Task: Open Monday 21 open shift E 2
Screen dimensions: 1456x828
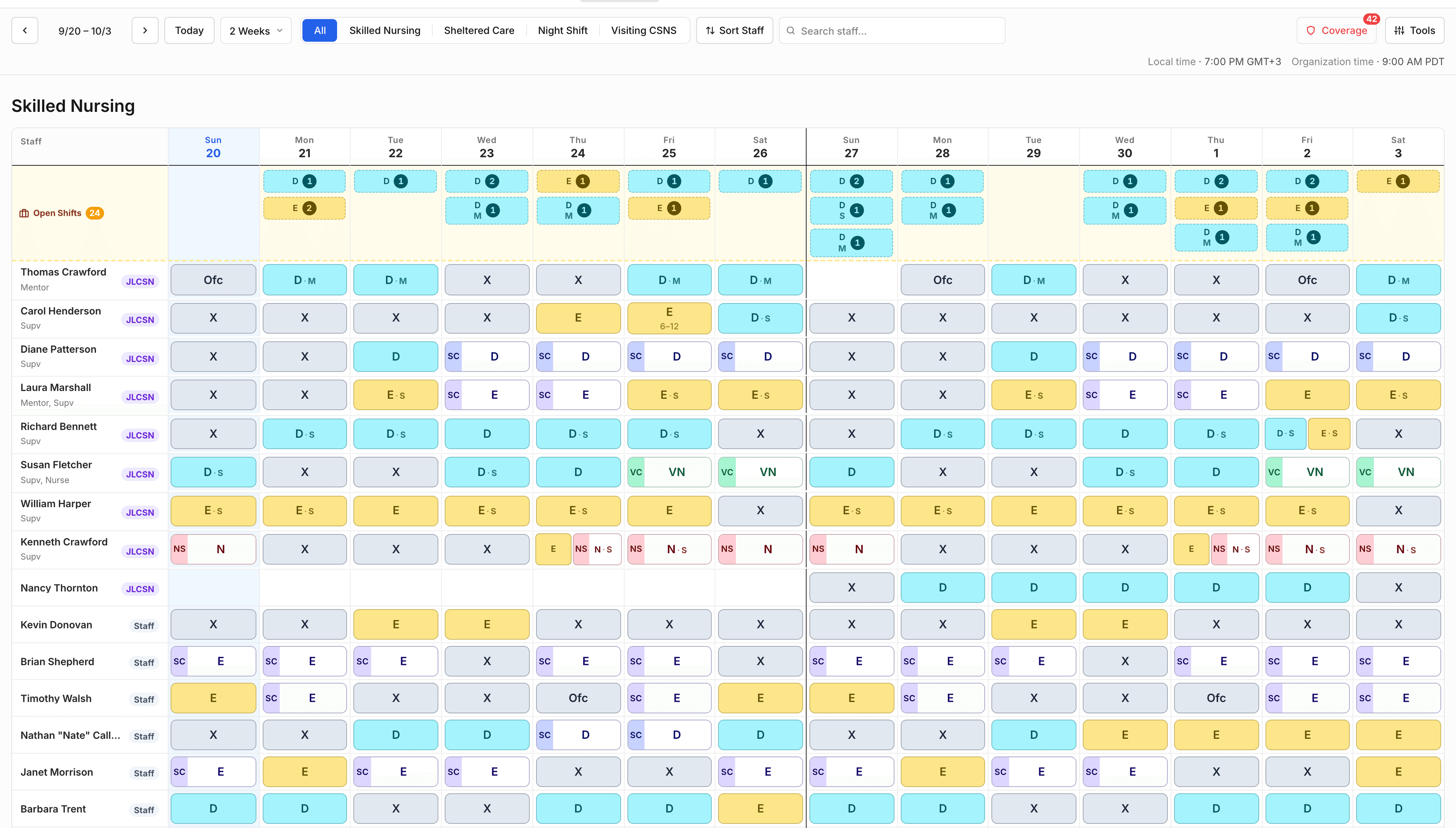Action: (304, 208)
